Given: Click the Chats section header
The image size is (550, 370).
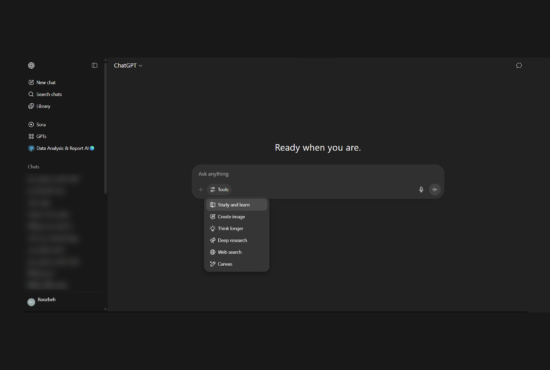Looking at the screenshot, I should coord(33,167).
